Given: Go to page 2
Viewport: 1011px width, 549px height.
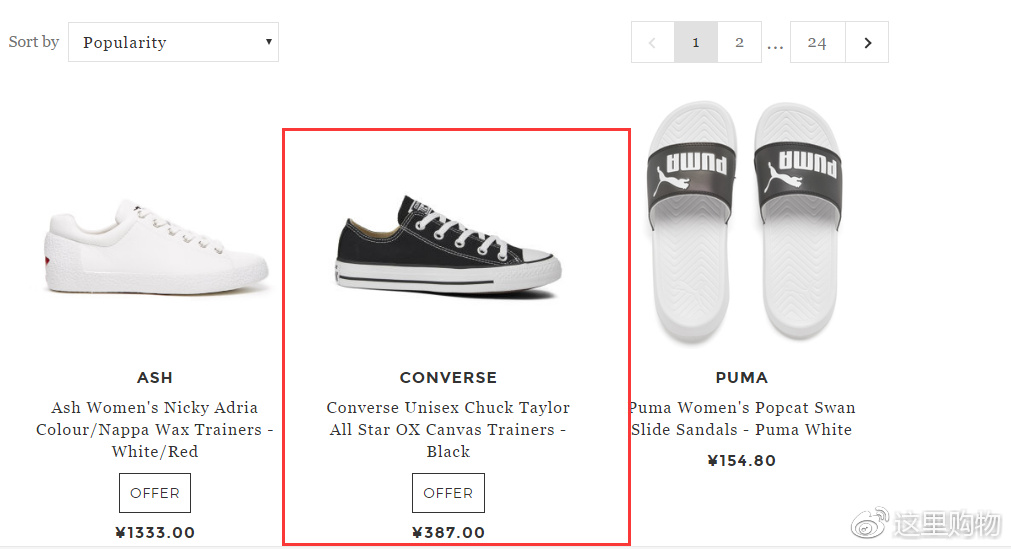Looking at the screenshot, I should point(740,42).
